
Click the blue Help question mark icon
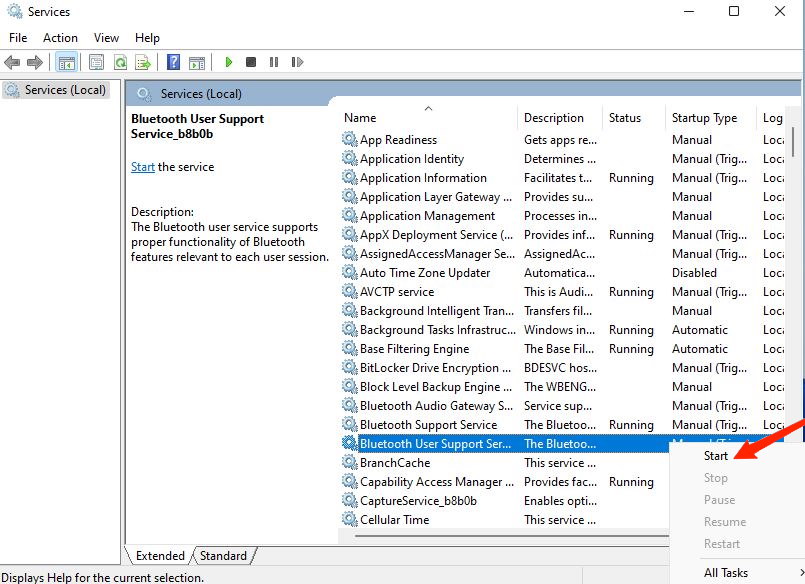(173, 62)
